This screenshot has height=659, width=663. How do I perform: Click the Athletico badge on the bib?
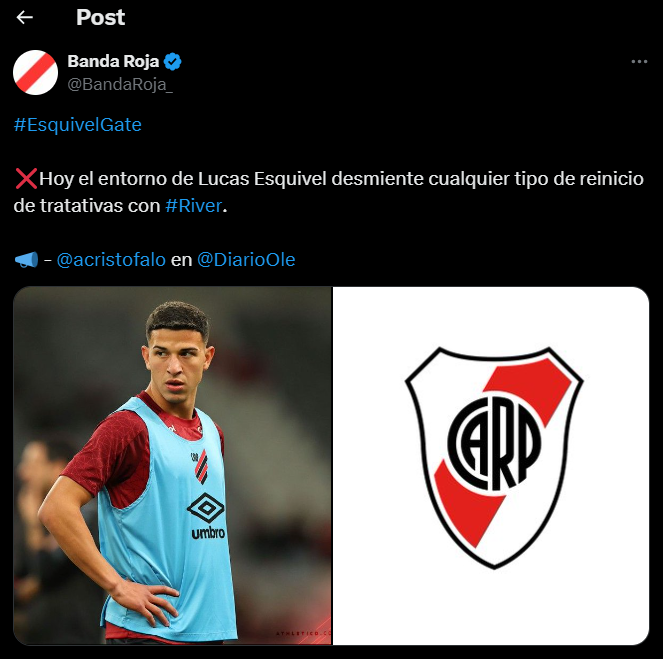click(200, 466)
